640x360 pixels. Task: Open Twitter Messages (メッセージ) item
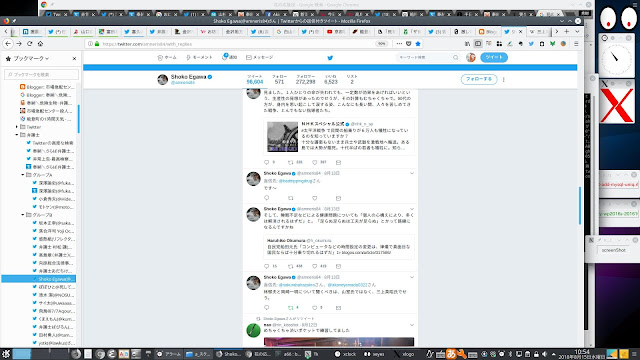(260, 58)
